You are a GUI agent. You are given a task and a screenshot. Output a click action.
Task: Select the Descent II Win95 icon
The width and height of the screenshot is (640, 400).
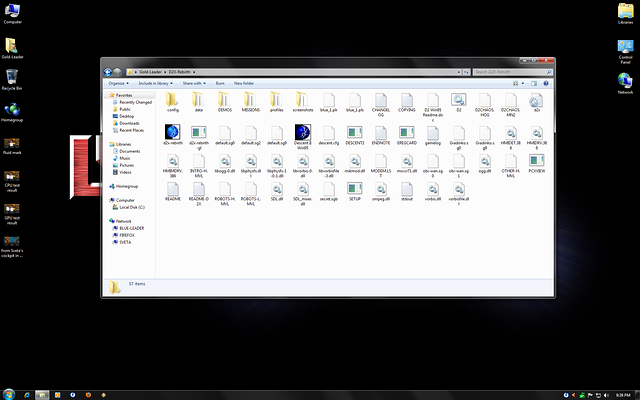302,132
